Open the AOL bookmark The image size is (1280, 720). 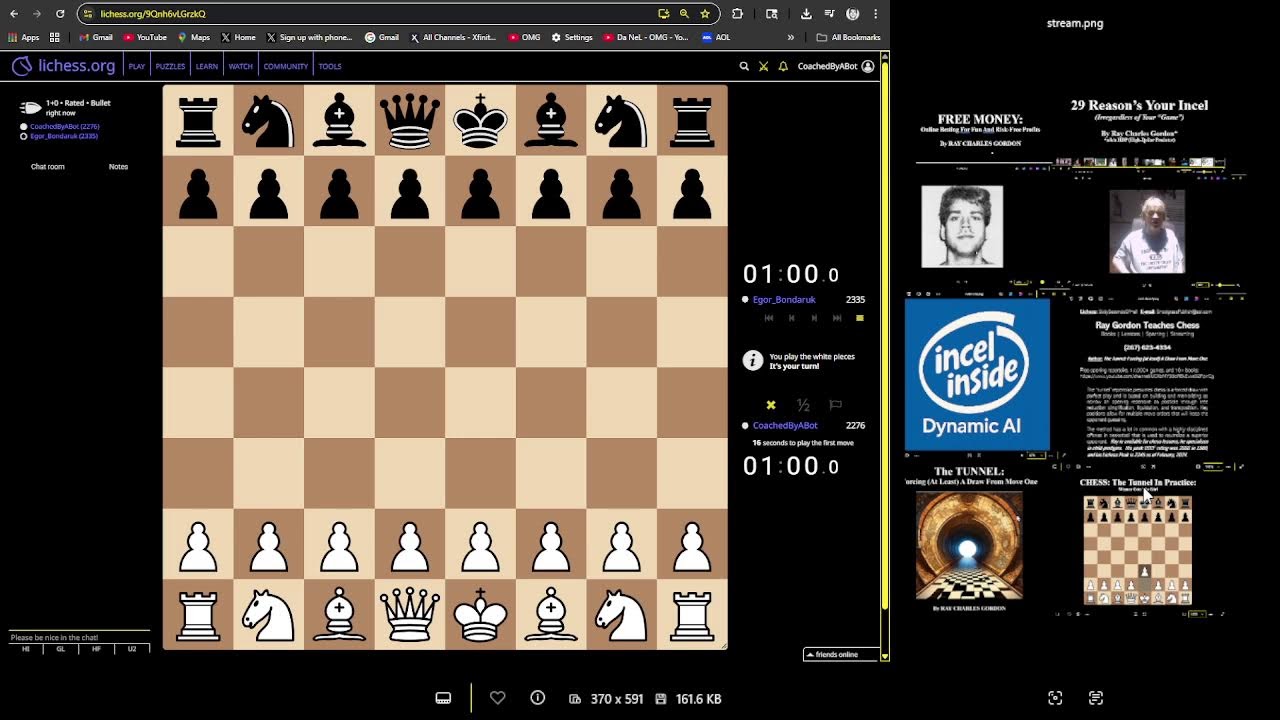716,37
